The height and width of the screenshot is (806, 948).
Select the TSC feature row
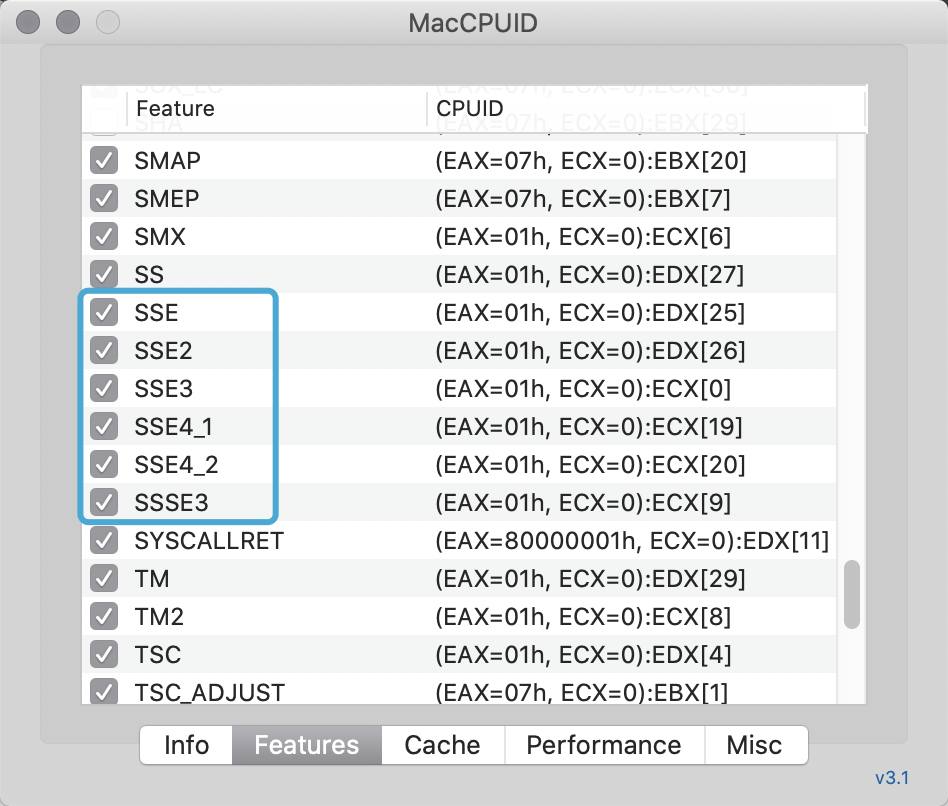point(158,655)
